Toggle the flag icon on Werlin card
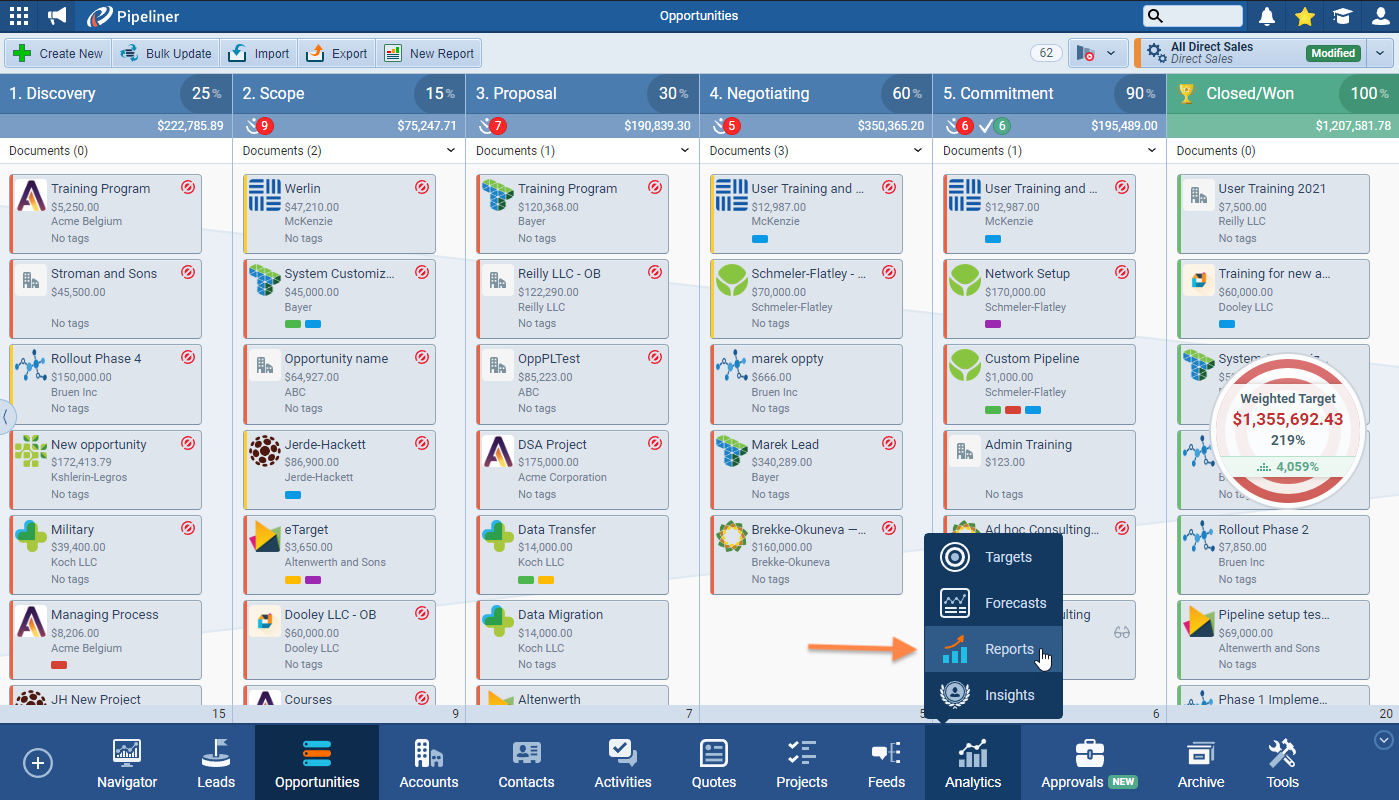This screenshot has height=800, width=1399. [x=421, y=187]
